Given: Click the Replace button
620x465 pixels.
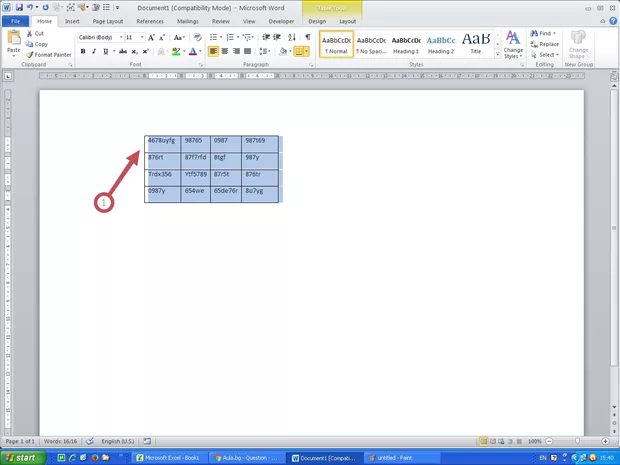Looking at the screenshot, I should [x=545, y=44].
